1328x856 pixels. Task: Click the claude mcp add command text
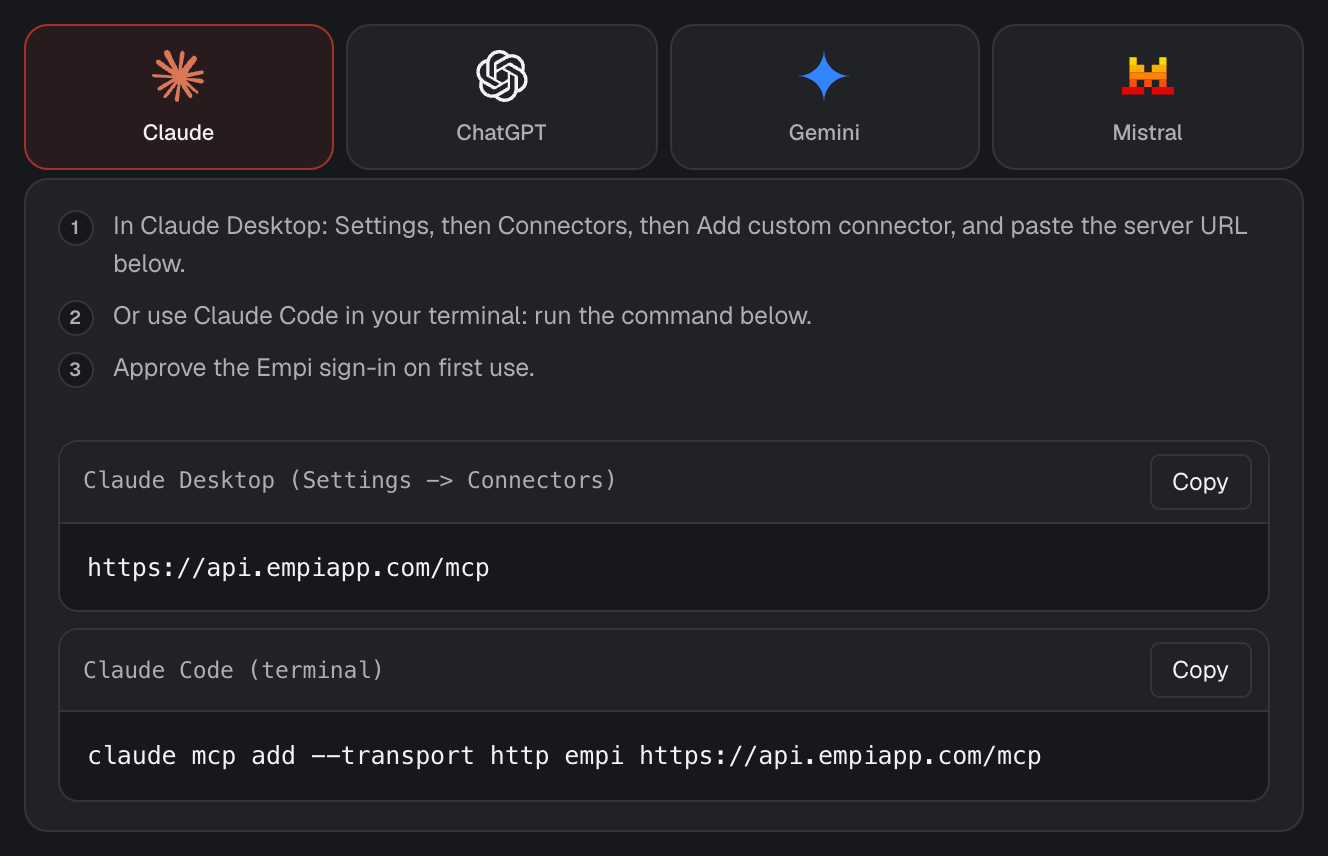click(x=564, y=756)
